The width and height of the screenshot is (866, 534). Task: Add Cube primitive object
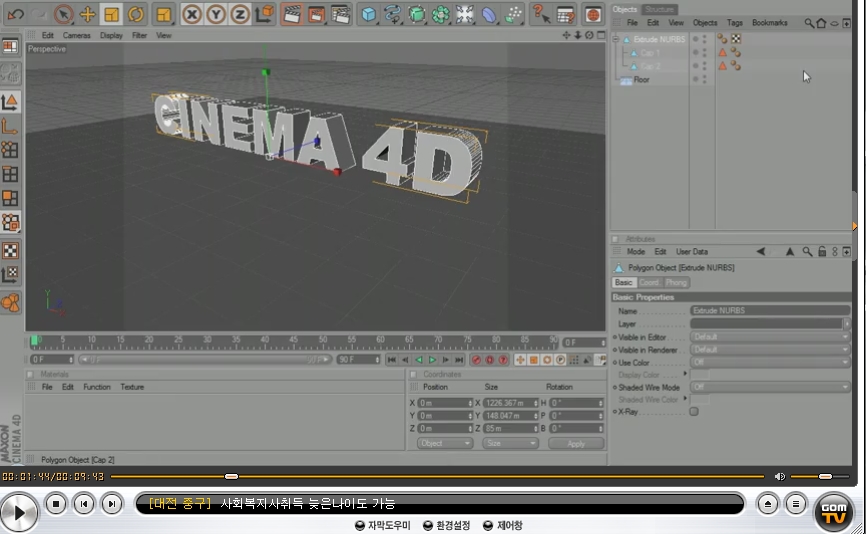click(368, 14)
